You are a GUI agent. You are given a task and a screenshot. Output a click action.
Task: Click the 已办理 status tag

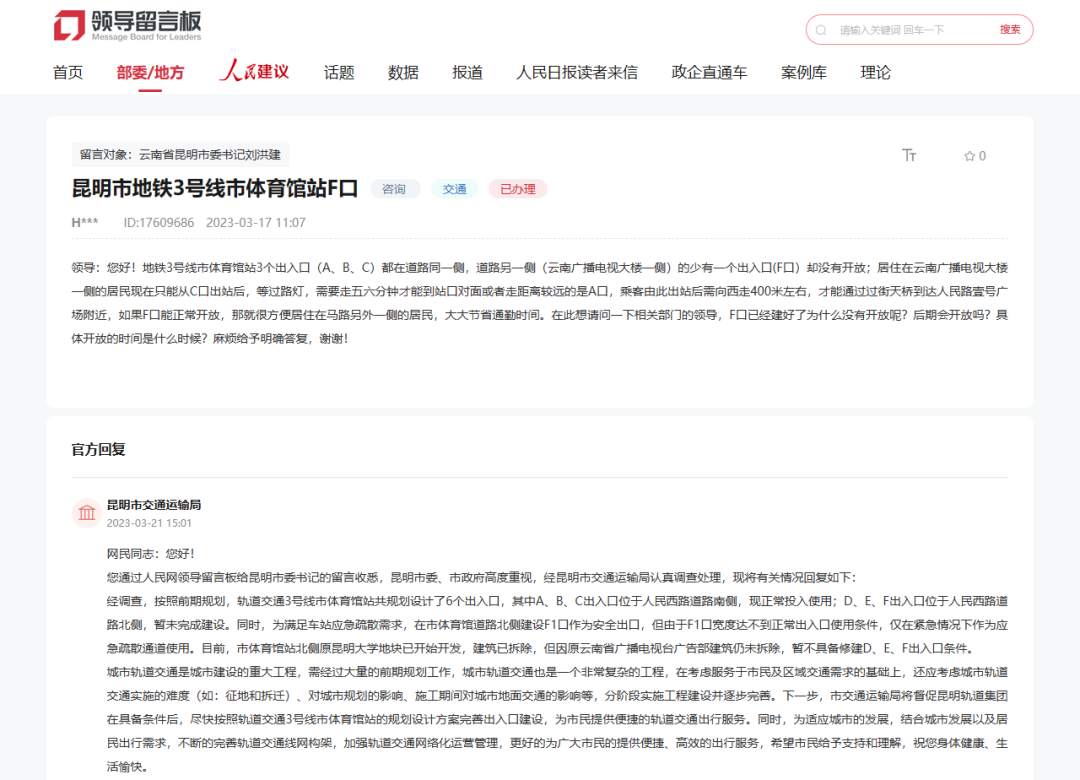[x=517, y=189]
